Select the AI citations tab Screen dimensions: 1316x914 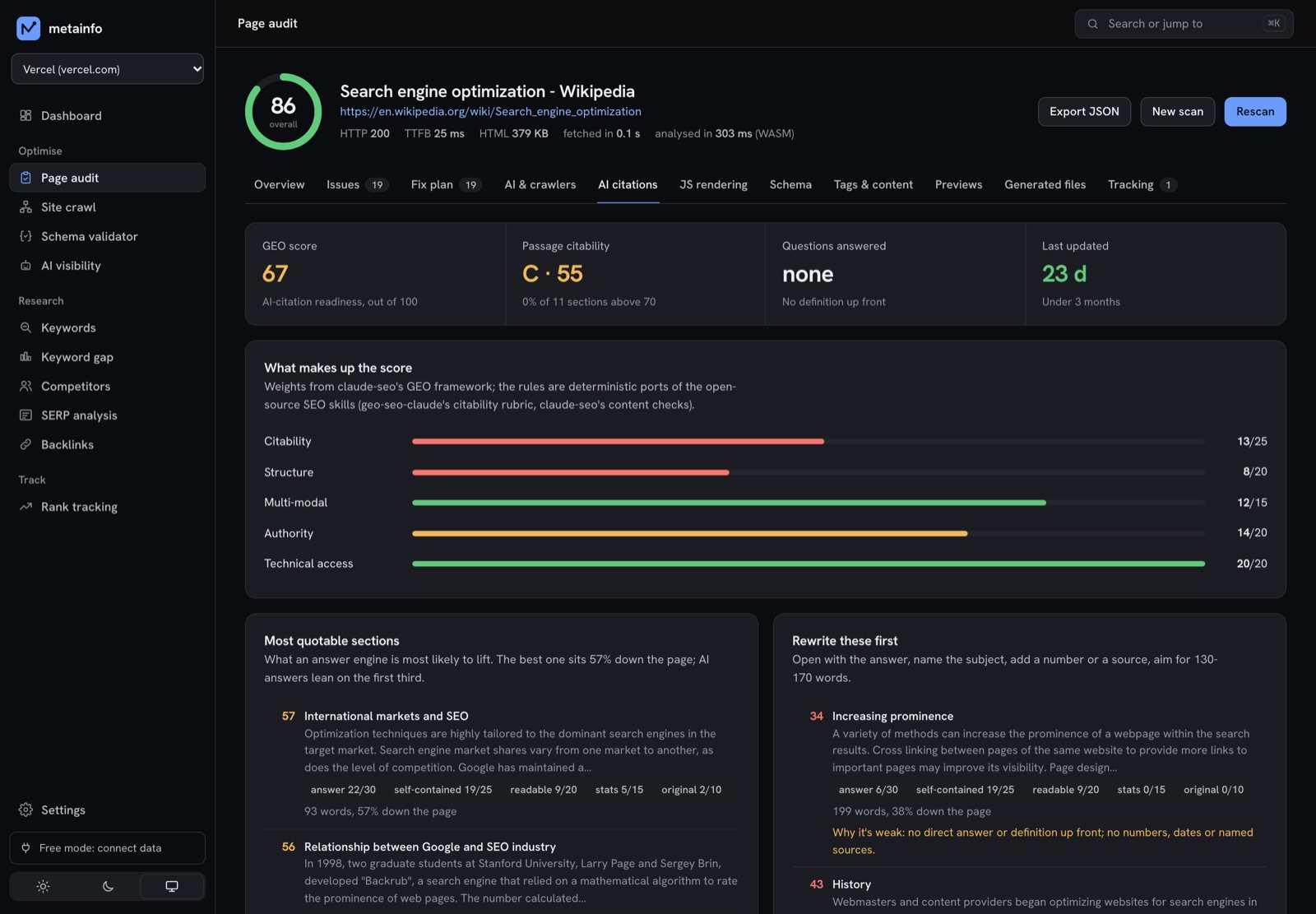click(628, 184)
